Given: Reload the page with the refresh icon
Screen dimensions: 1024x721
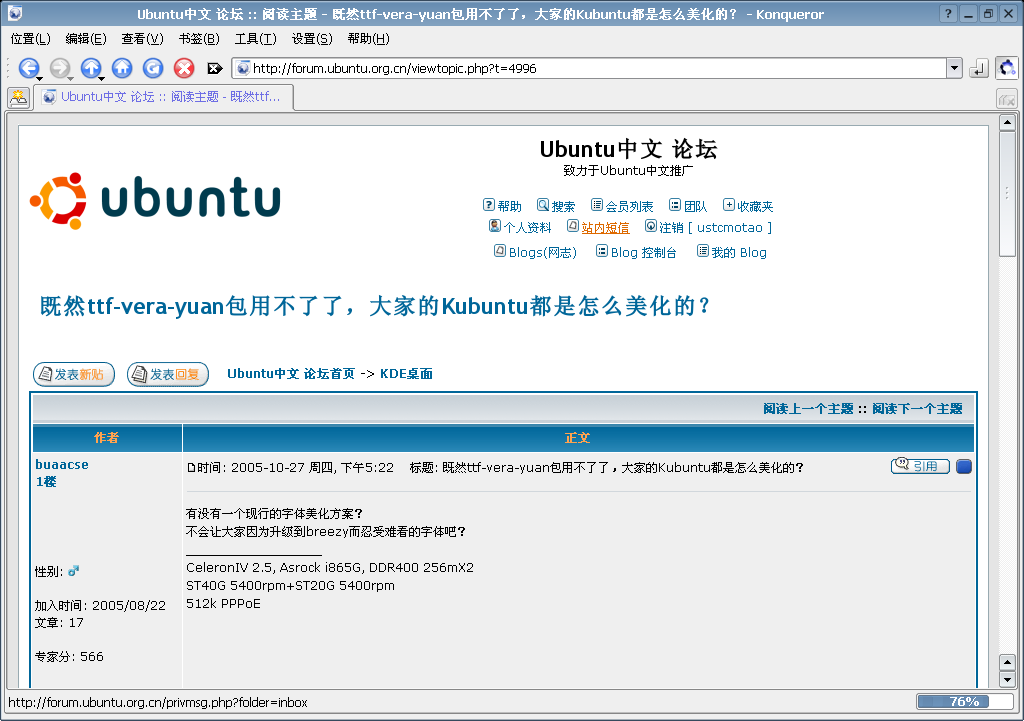Looking at the screenshot, I should click(153, 67).
